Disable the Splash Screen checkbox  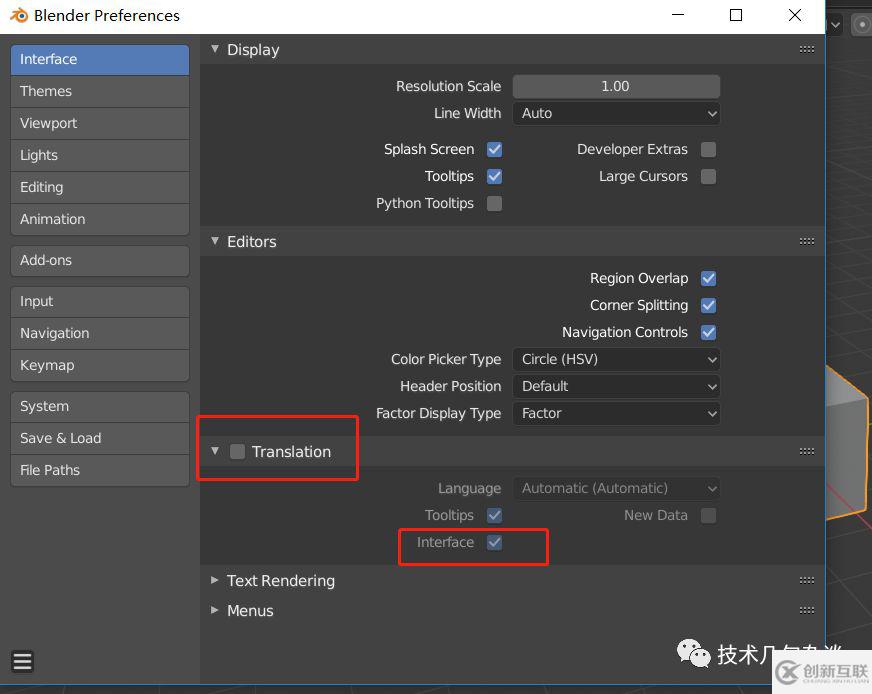494,149
